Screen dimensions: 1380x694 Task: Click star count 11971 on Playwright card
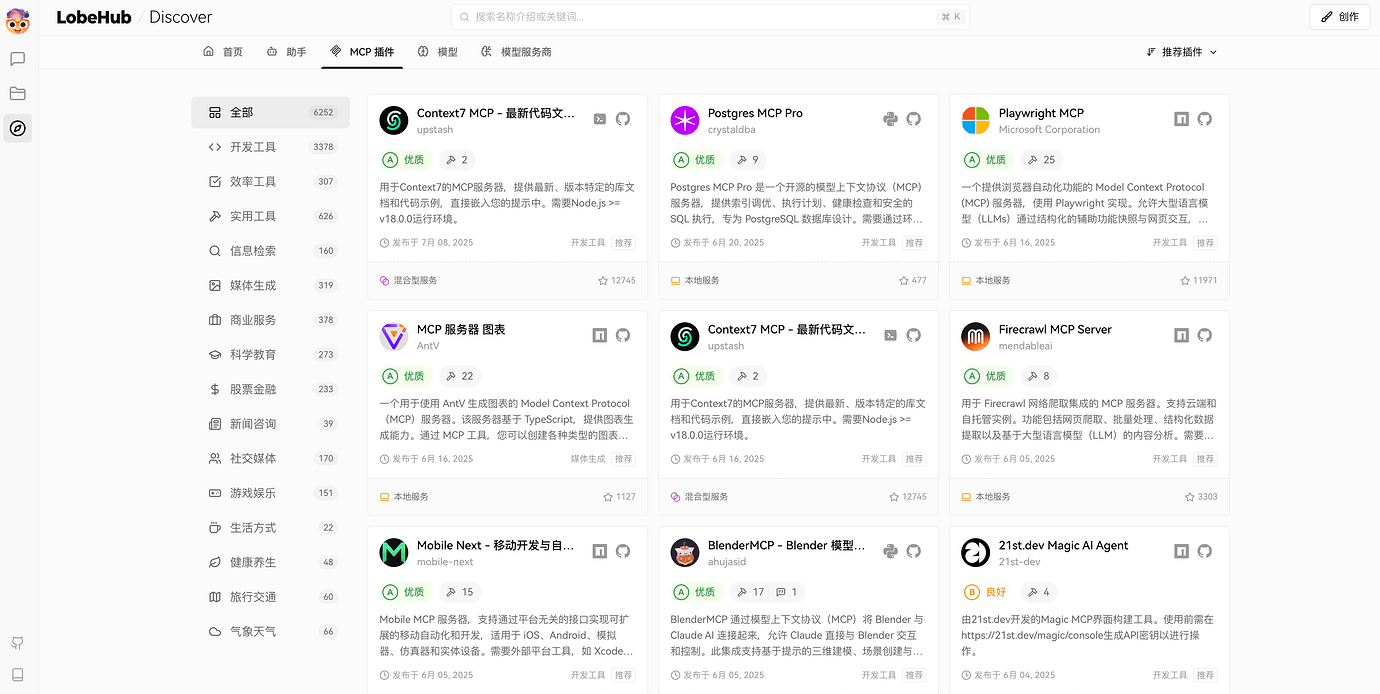point(1199,280)
